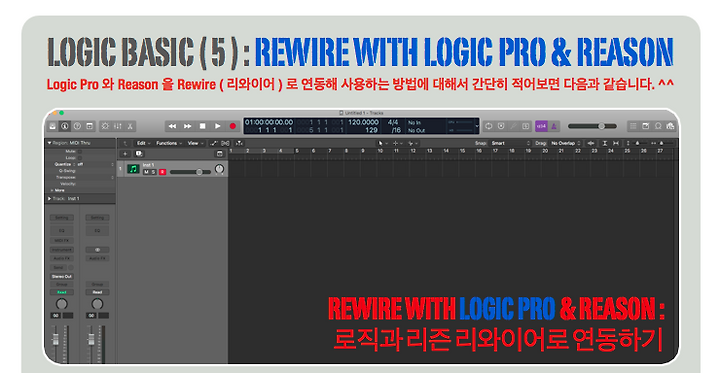The height and width of the screenshot is (373, 720).
Task: Open the Left-click Pointer tool menu
Action: pyautogui.click(x=382, y=143)
